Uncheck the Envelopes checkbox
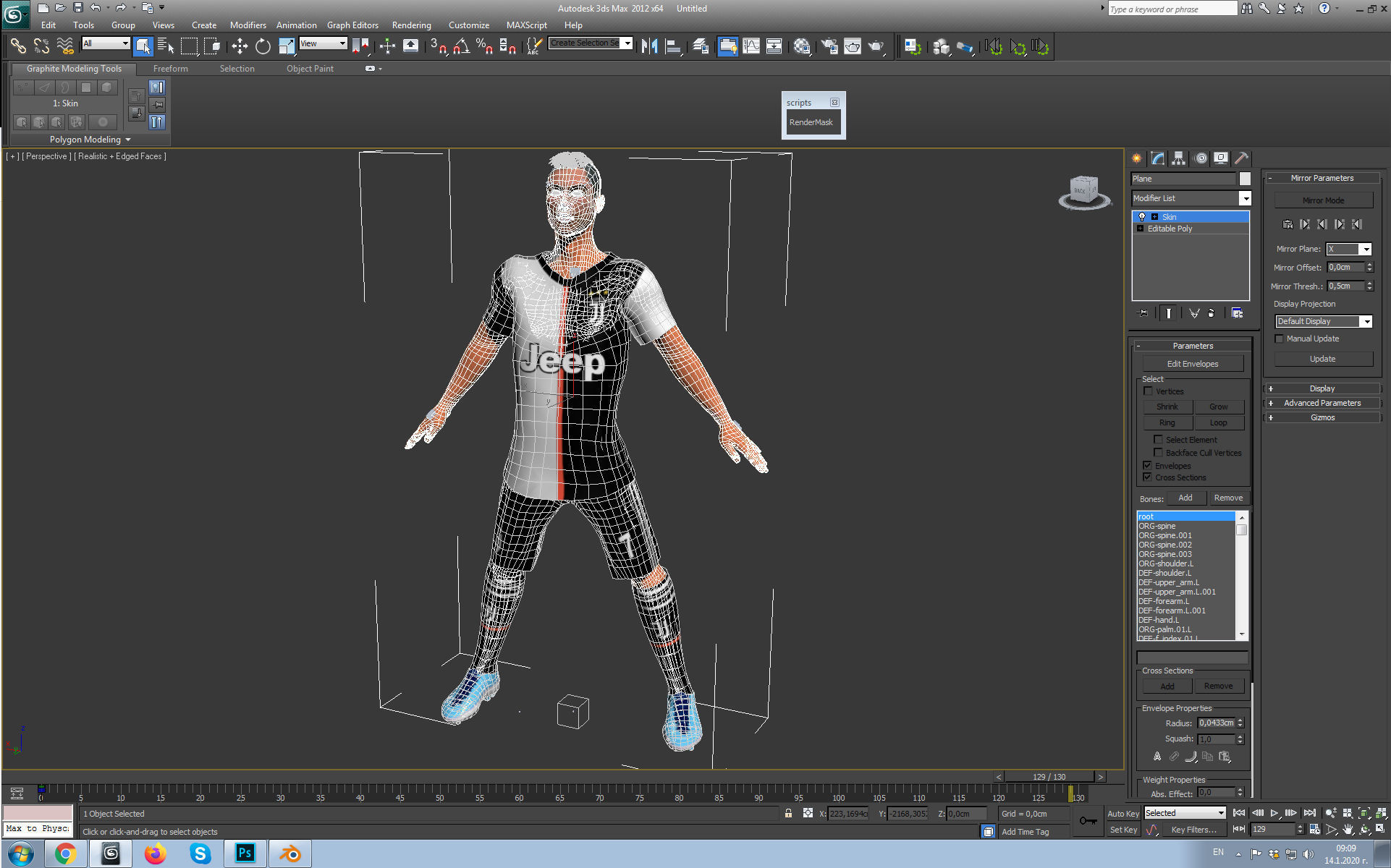This screenshot has width=1391, height=868. (x=1147, y=466)
